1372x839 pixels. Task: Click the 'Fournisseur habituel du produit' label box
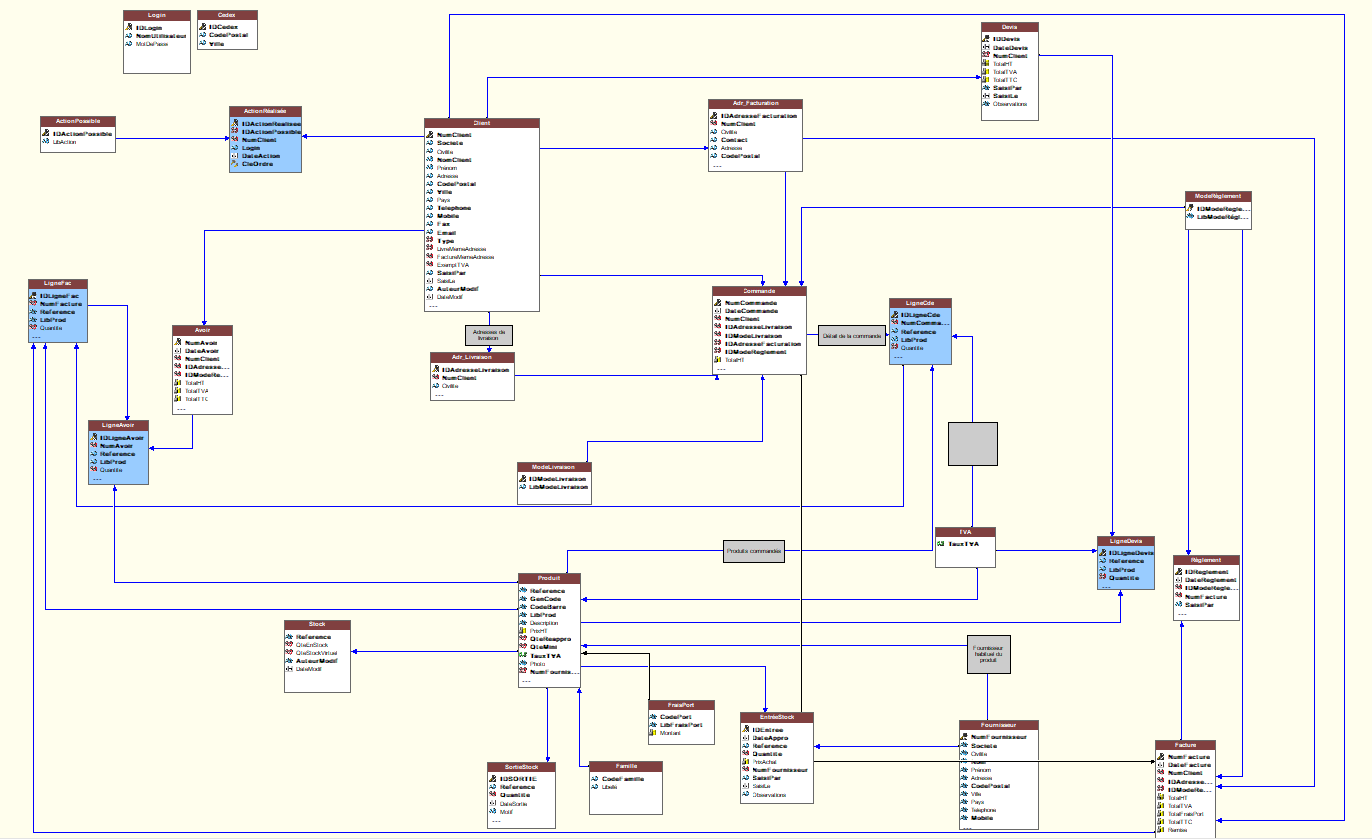coord(989,654)
